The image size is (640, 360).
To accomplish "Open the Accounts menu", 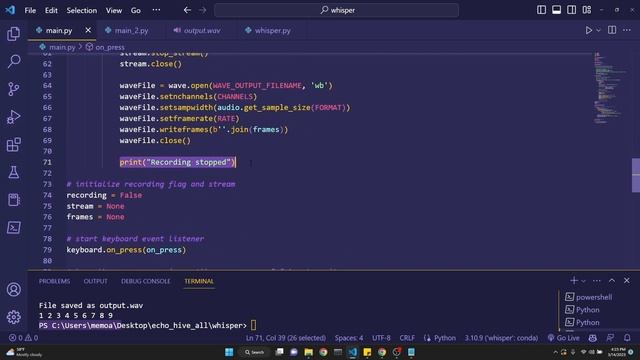I will [13, 289].
